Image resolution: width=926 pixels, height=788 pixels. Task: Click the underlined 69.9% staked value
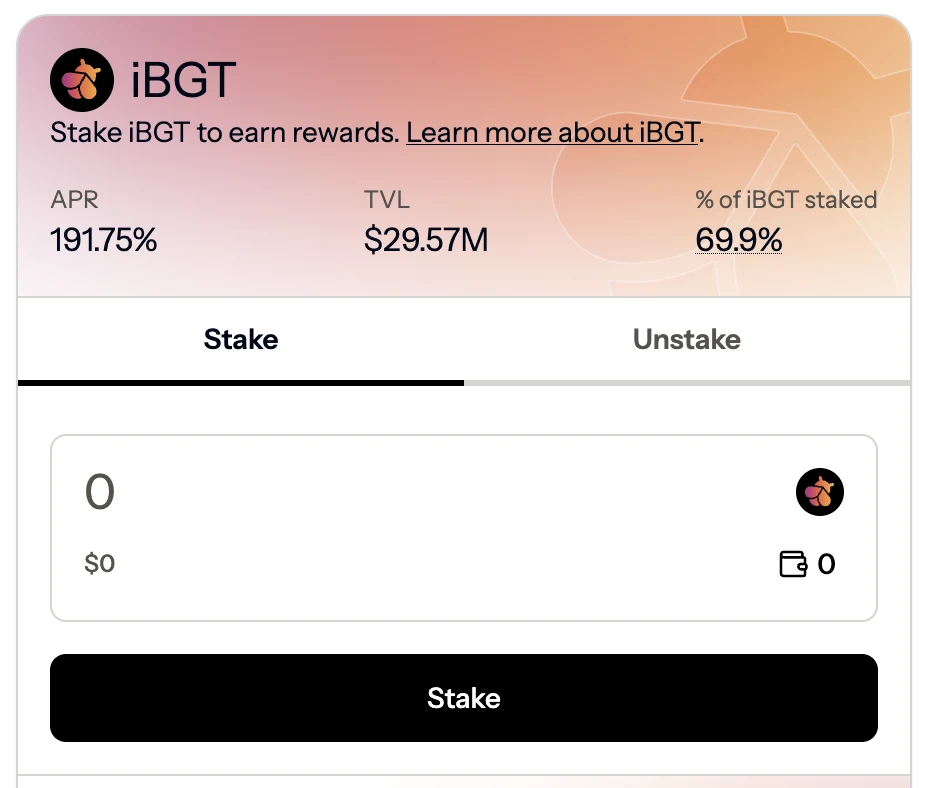(738, 240)
